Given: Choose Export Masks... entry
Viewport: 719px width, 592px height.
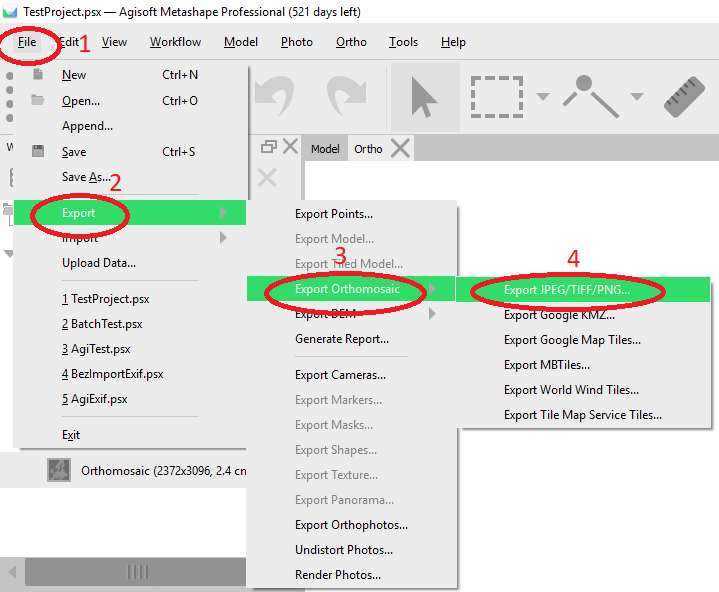Looking at the screenshot, I should (352, 425).
